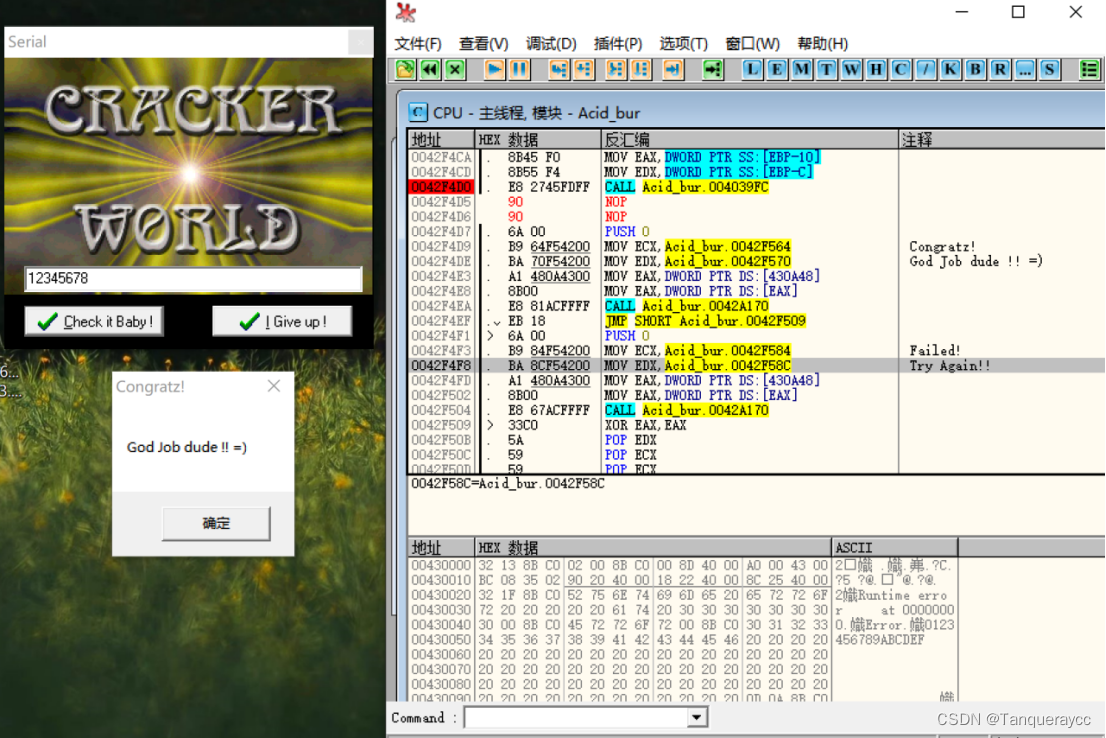Step into the next instruction

pyautogui.click(x=559, y=69)
